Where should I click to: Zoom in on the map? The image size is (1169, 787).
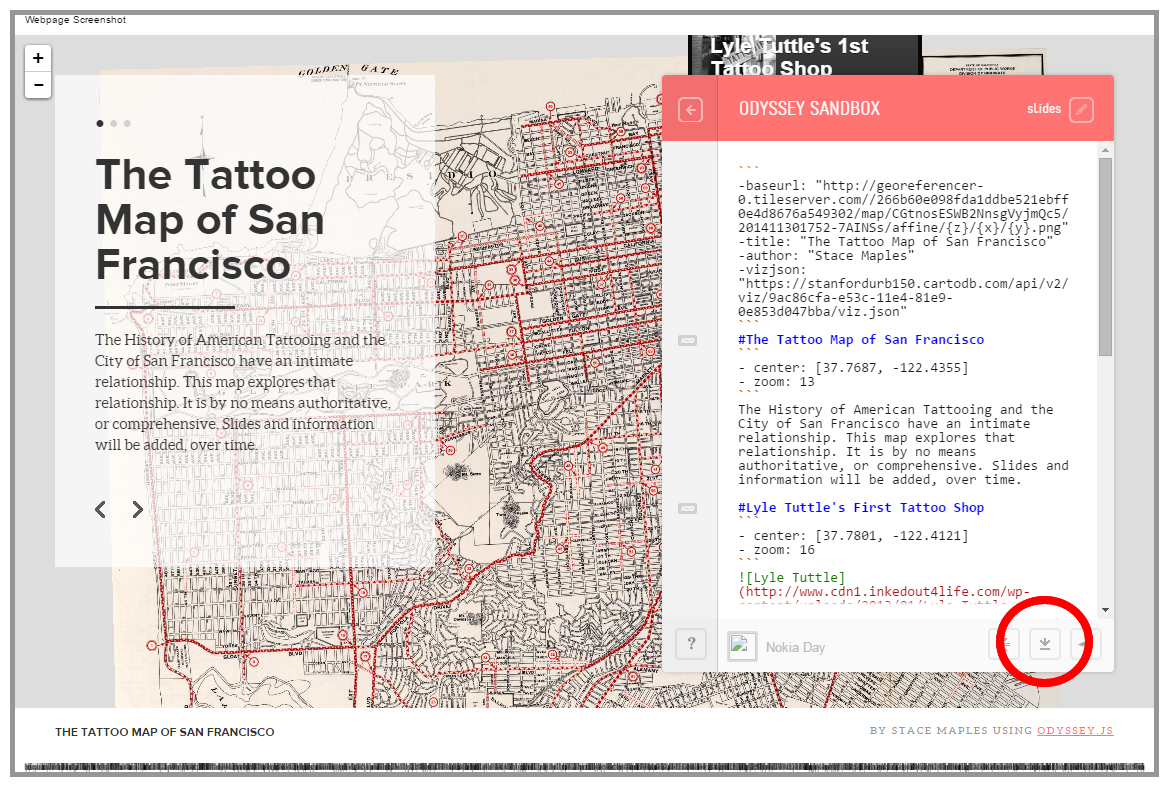38,58
